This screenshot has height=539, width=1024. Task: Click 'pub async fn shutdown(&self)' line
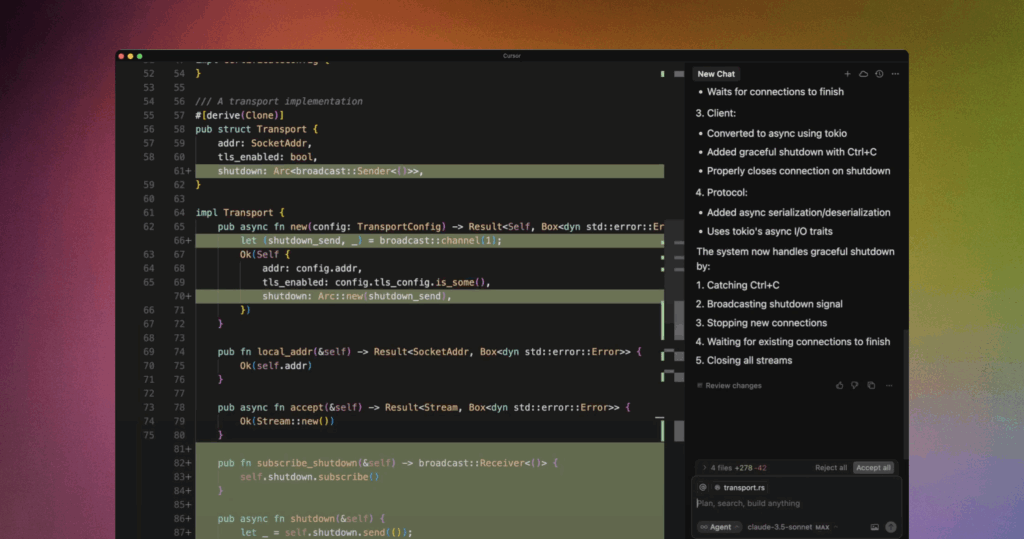coord(302,519)
